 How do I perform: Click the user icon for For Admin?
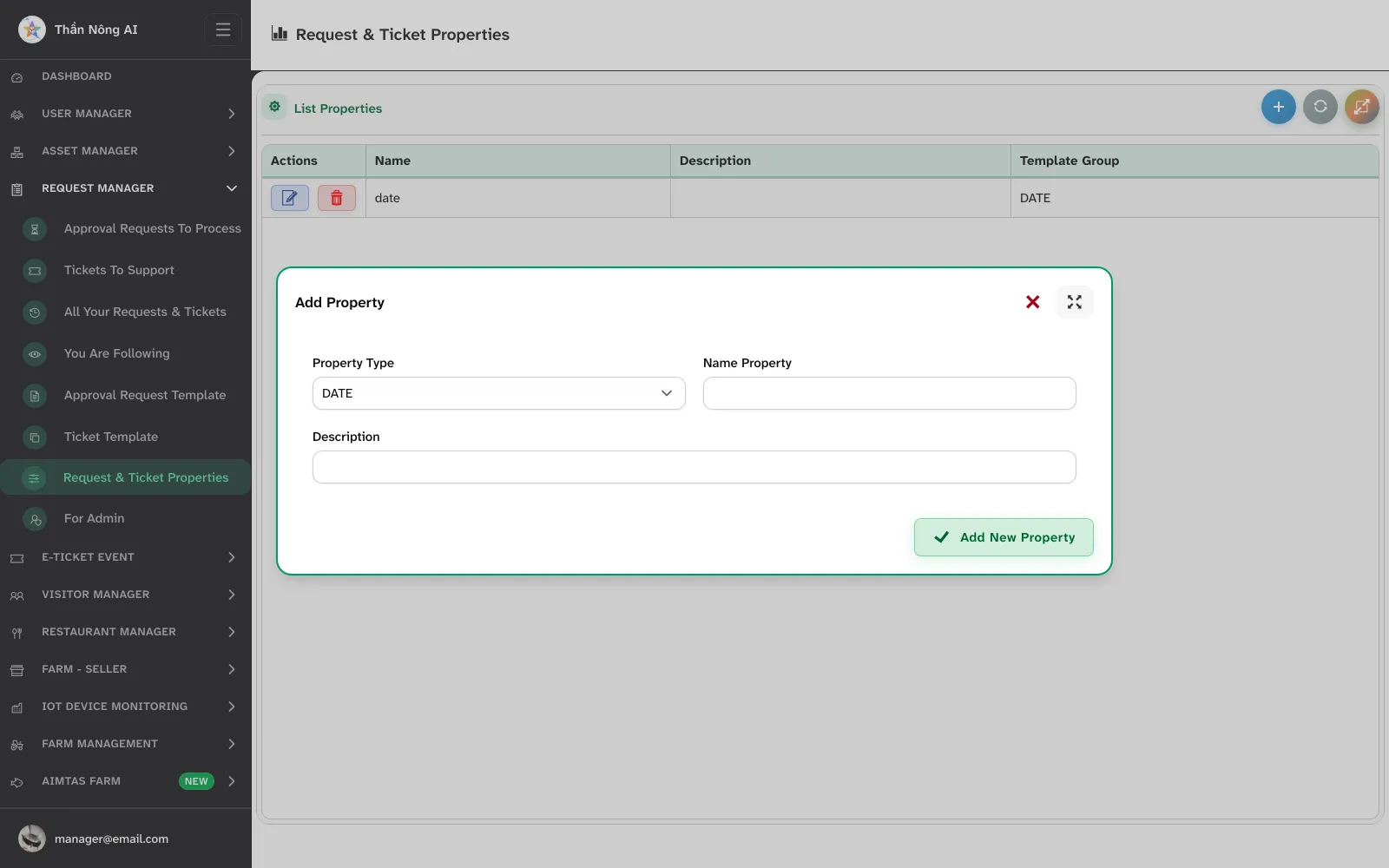(x=35, y=520)
